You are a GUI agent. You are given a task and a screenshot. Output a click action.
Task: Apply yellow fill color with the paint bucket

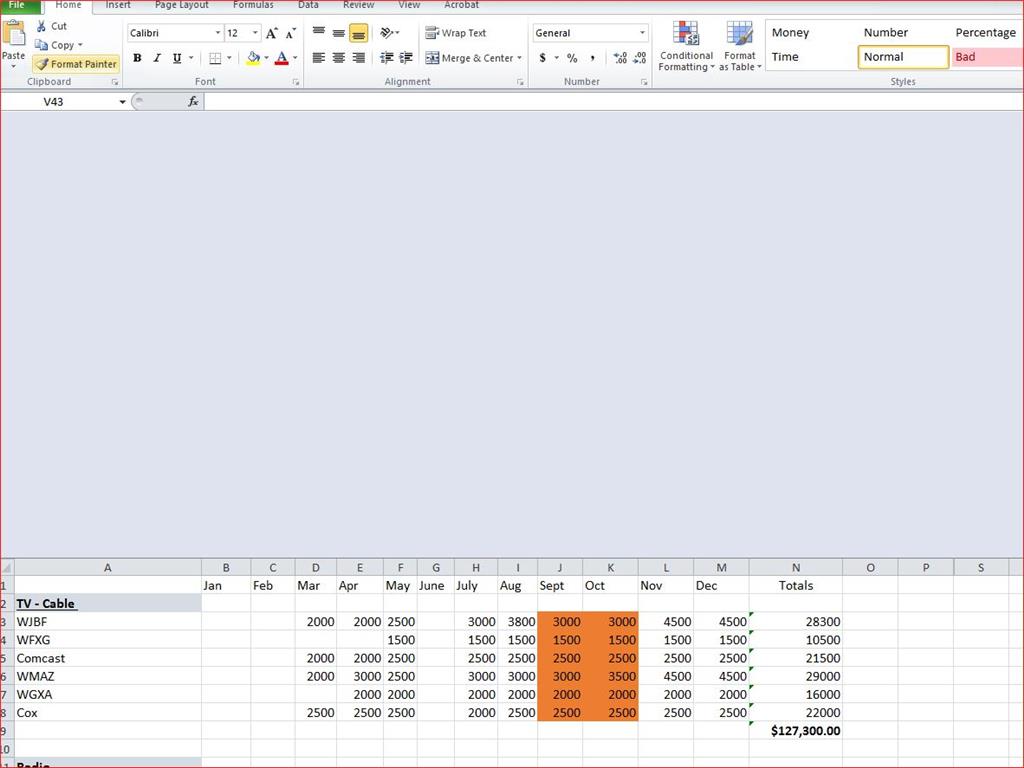[253, 58]
